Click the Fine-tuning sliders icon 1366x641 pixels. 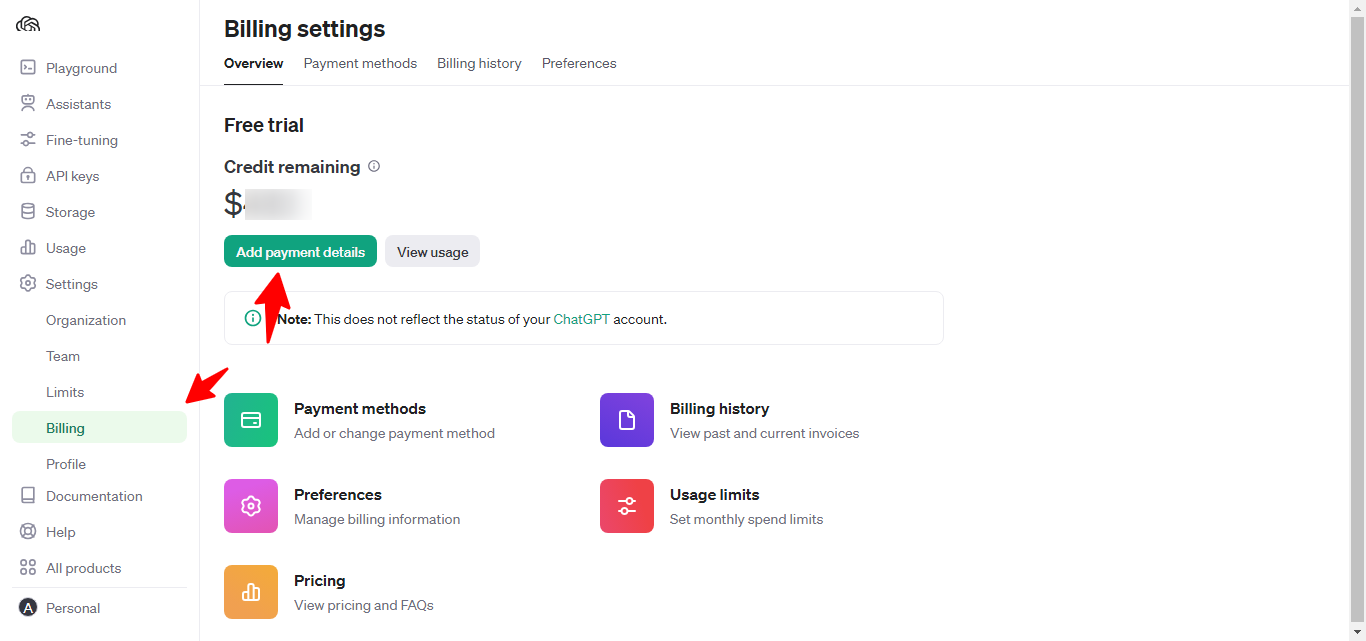[28, 140]
